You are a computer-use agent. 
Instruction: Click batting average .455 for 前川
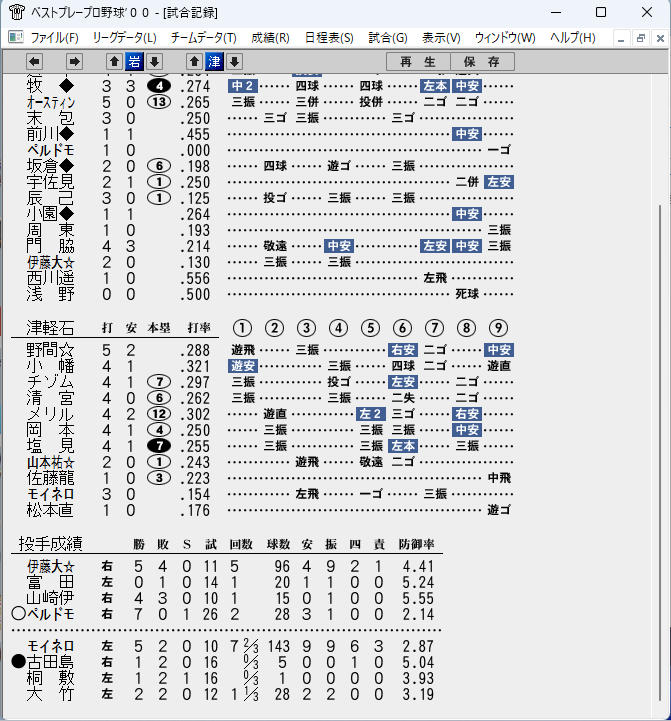pyautogui.click(x=195, y=134)
